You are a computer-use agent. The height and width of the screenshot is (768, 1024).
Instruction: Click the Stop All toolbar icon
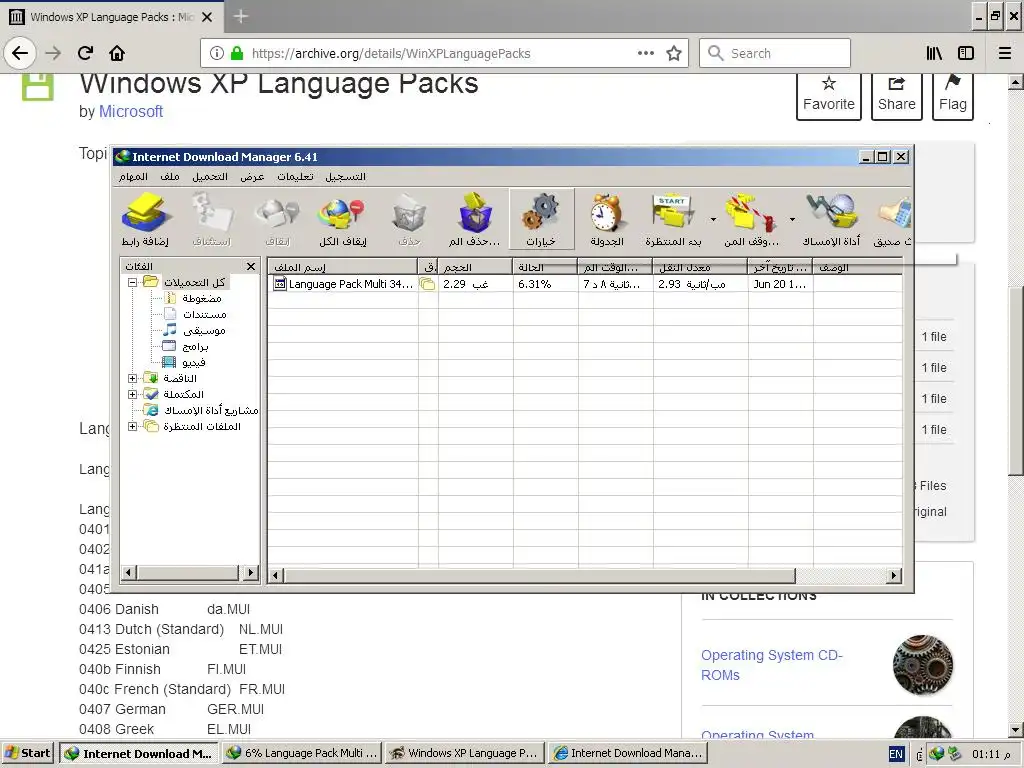343,220
